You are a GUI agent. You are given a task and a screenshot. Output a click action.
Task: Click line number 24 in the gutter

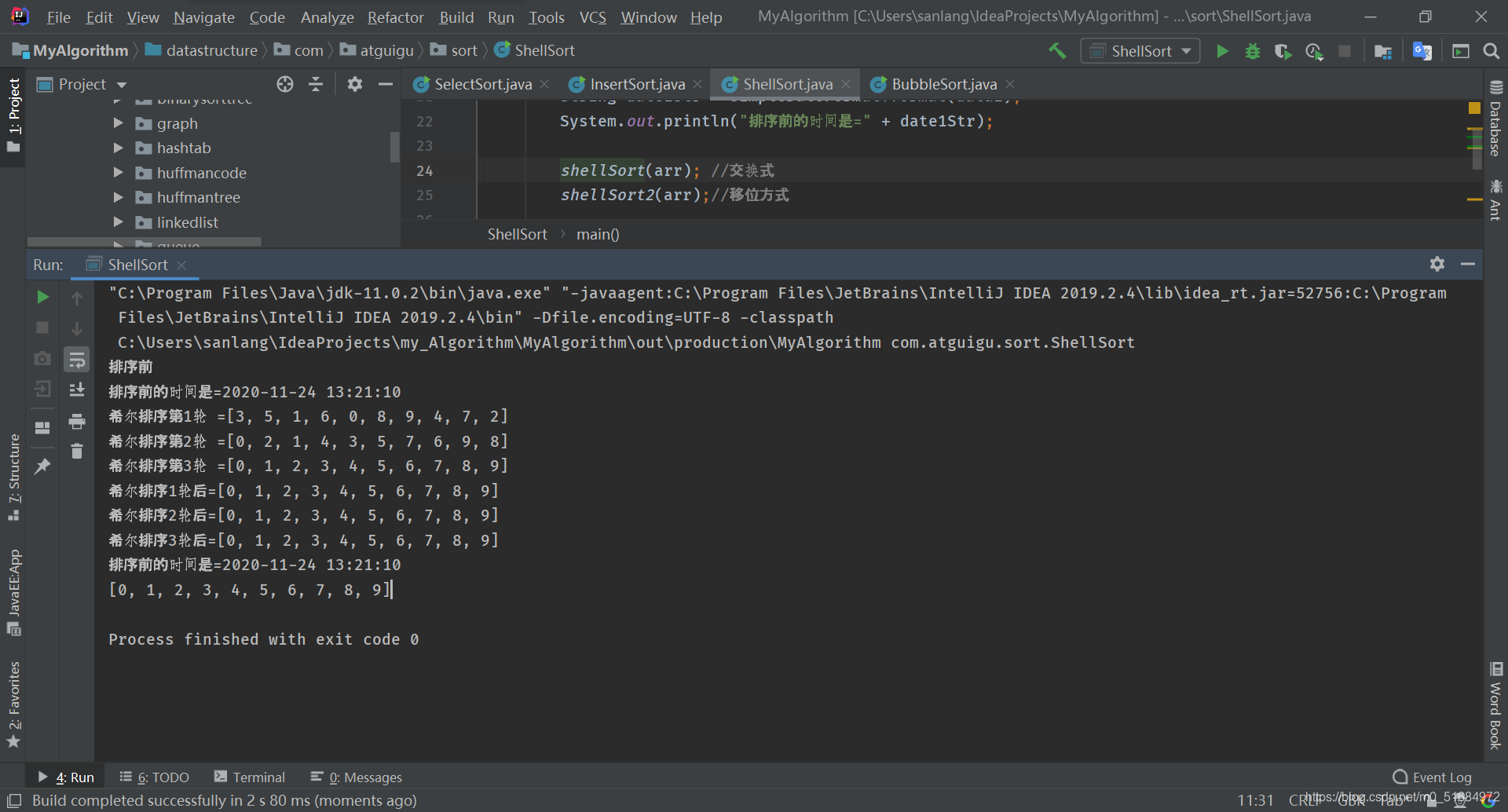pos(425,170)
